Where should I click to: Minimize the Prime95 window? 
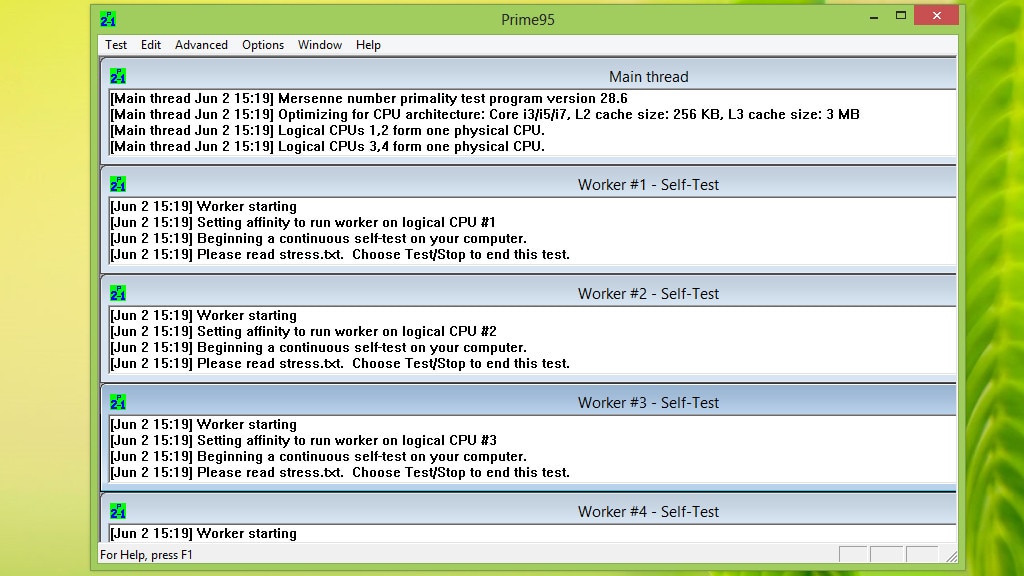point(874,16)
